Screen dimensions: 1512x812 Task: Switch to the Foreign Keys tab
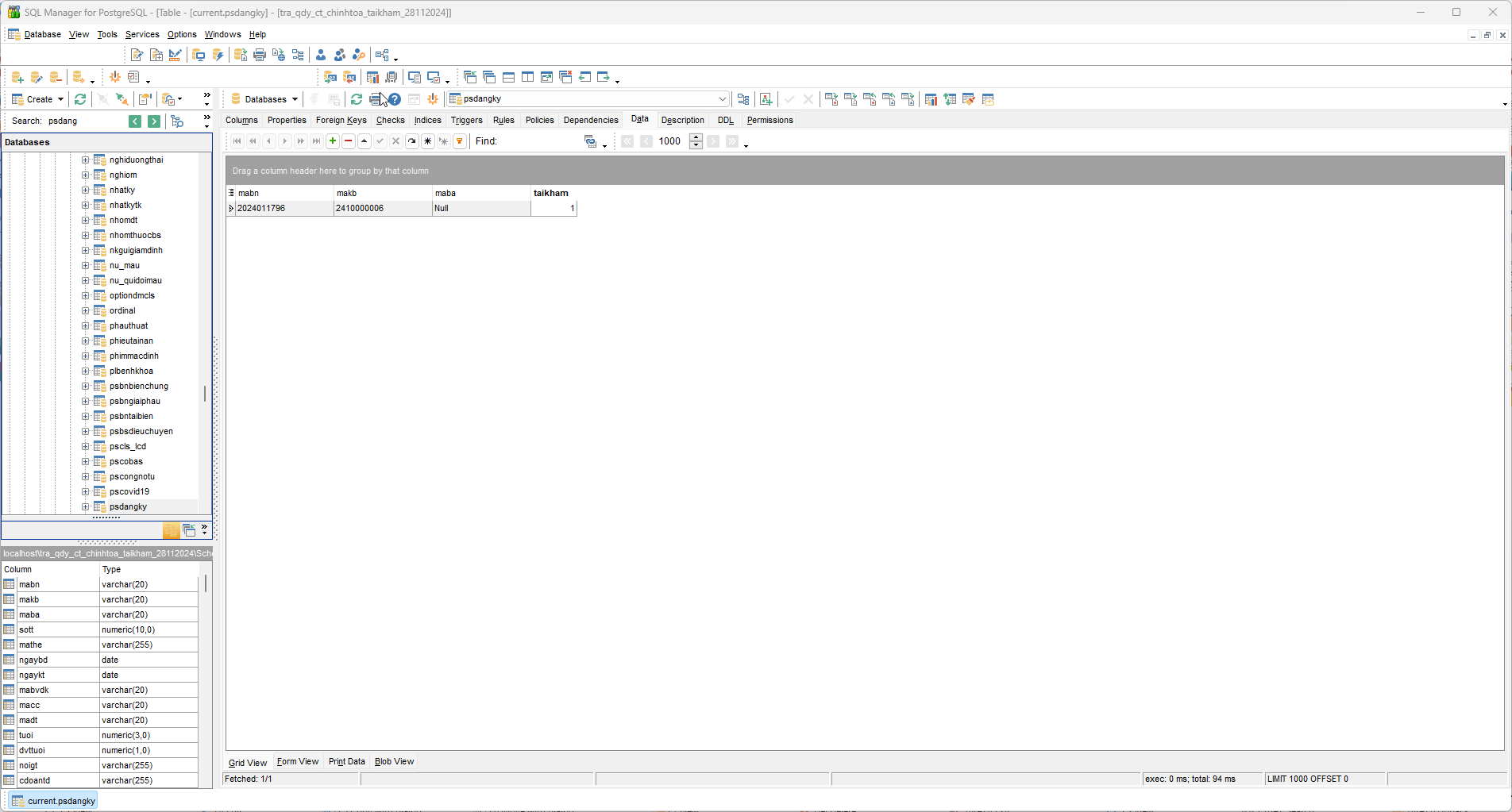(341, 120)
